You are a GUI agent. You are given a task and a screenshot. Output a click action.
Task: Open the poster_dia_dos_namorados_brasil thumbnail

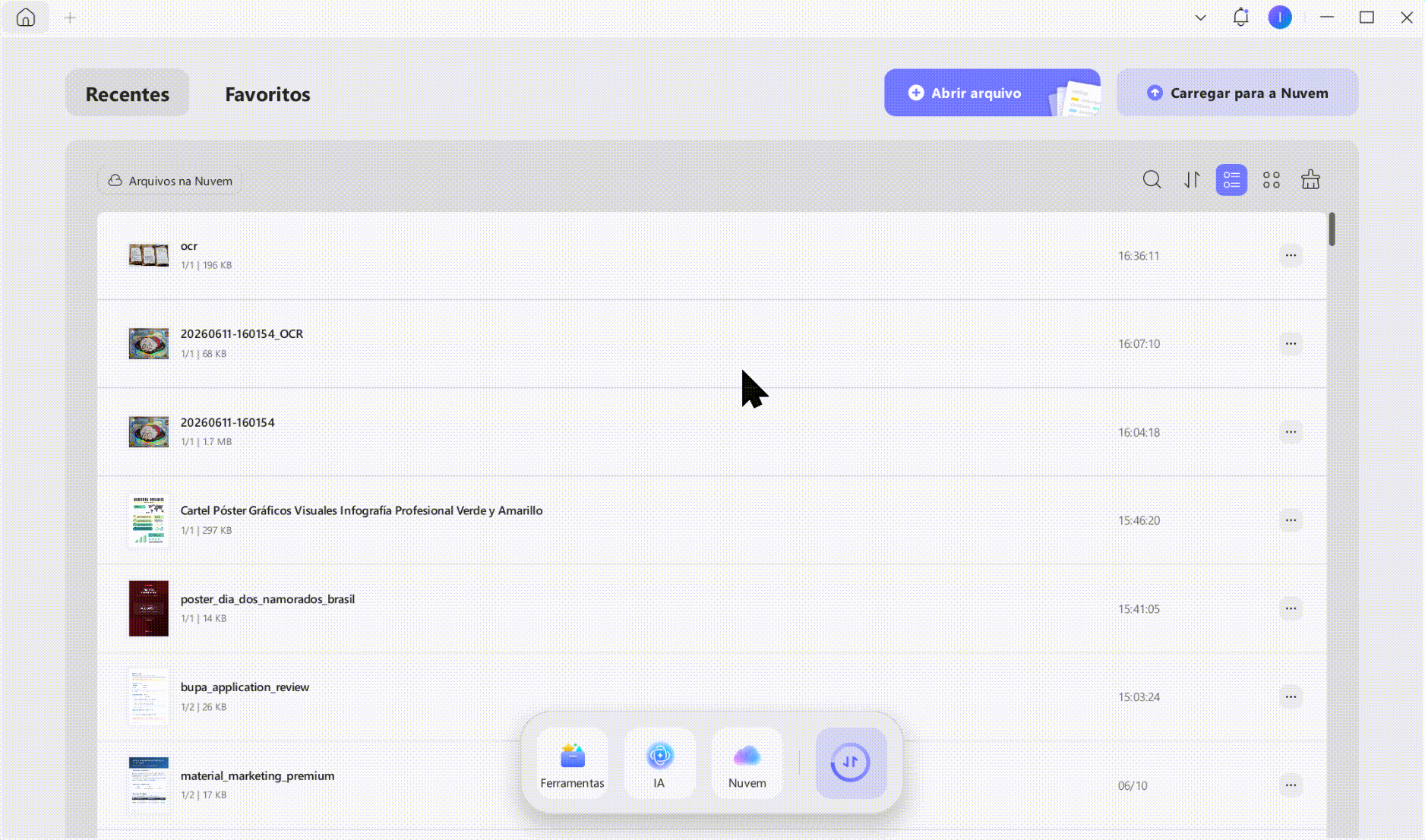[149, 608]
